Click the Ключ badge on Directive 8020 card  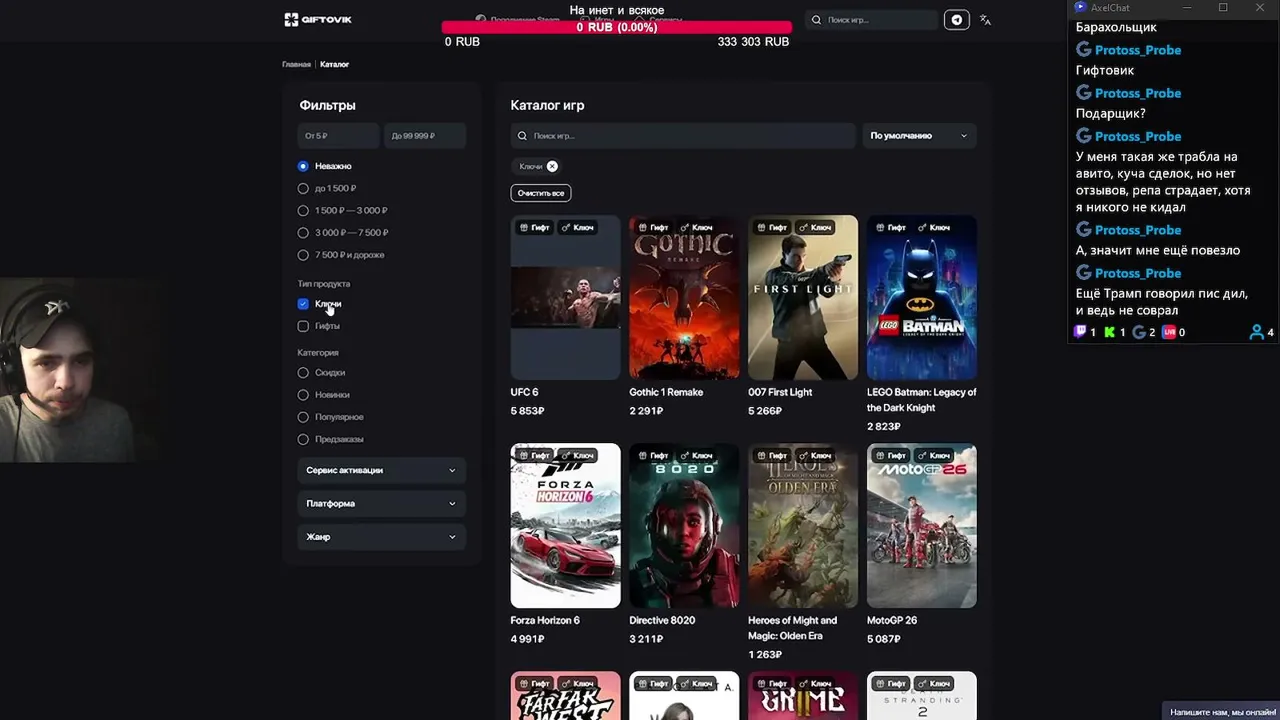696,455
